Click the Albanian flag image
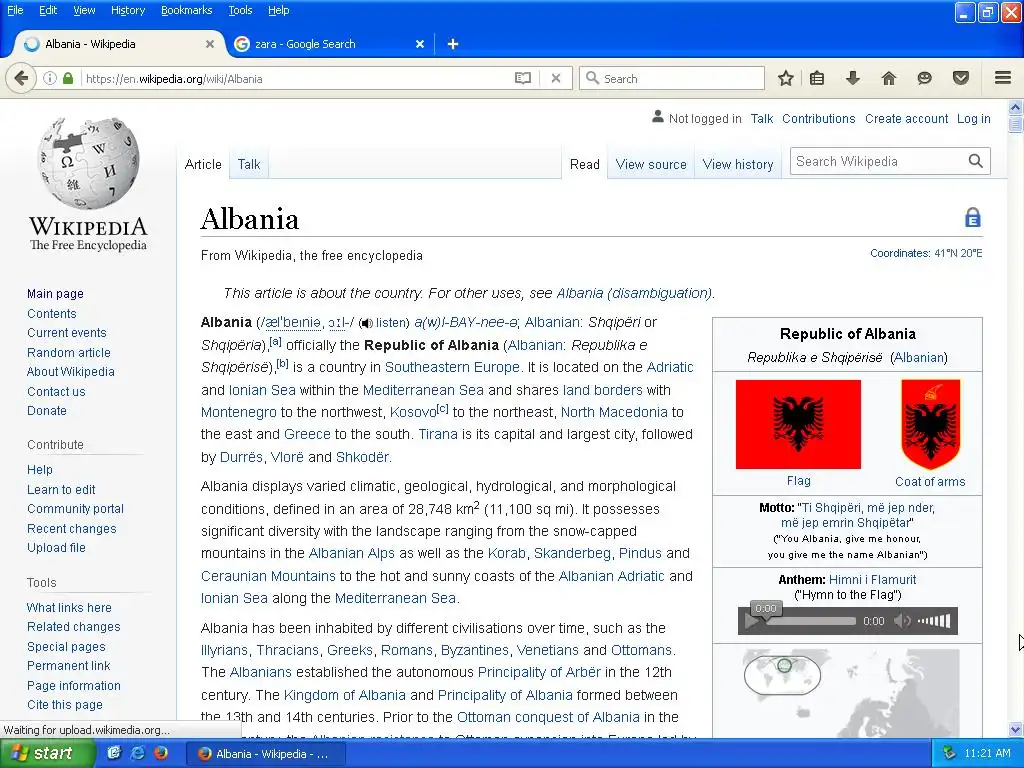The width and height of the screenshot is (1024, 768). [798, 424]
